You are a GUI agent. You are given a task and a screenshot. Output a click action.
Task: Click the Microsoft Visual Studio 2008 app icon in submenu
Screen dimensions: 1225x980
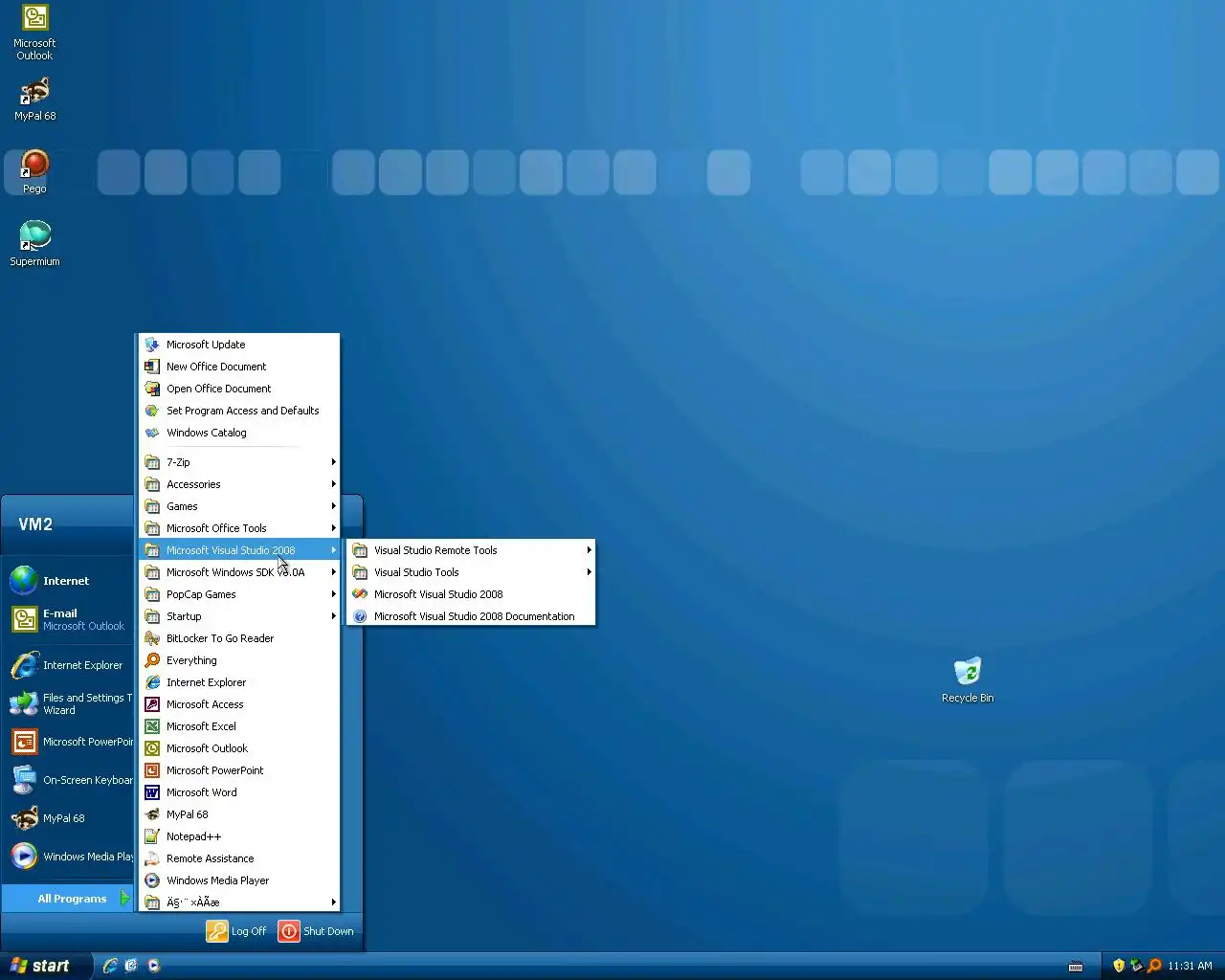coord(360,594)
